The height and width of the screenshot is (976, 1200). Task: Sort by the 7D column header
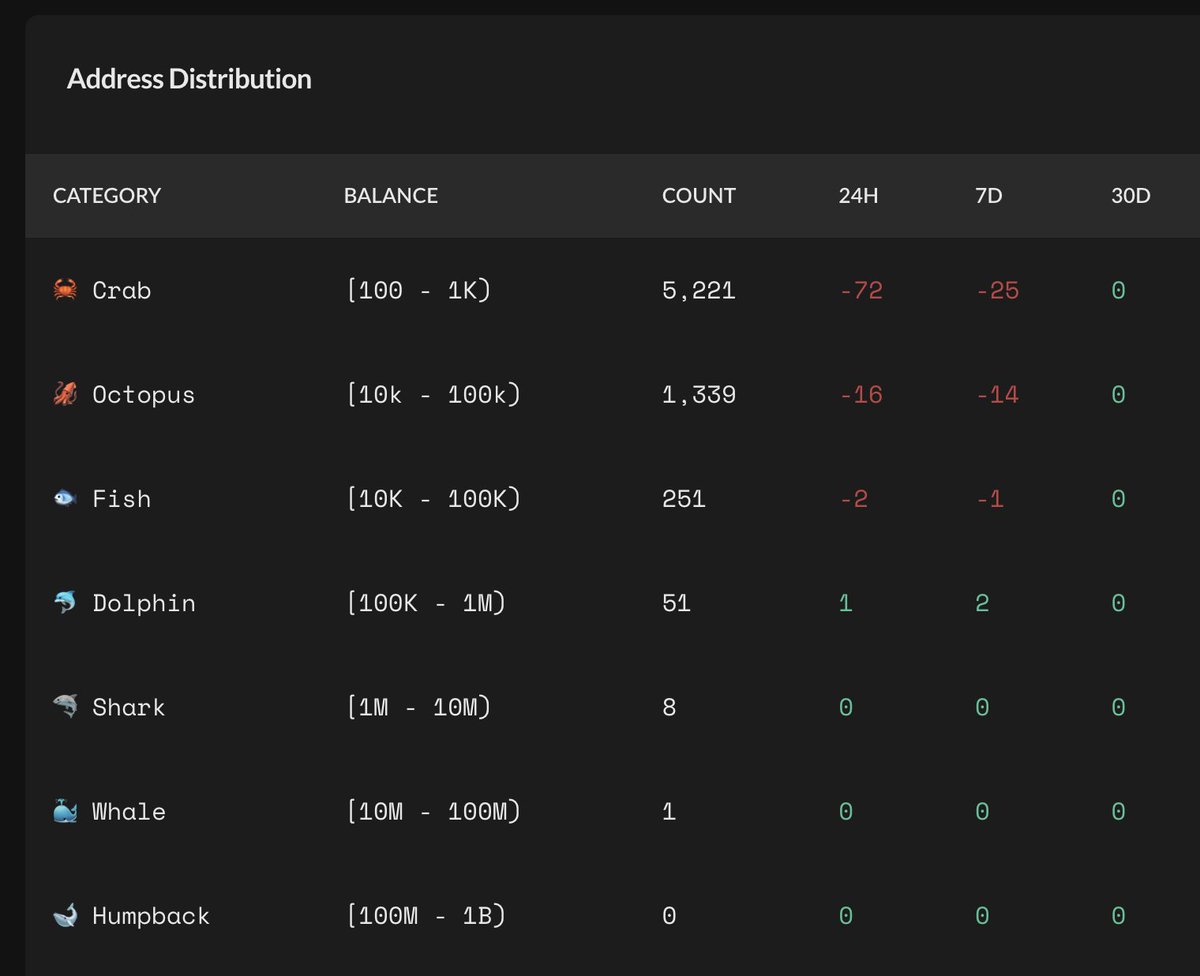click(x=988, y=196)
